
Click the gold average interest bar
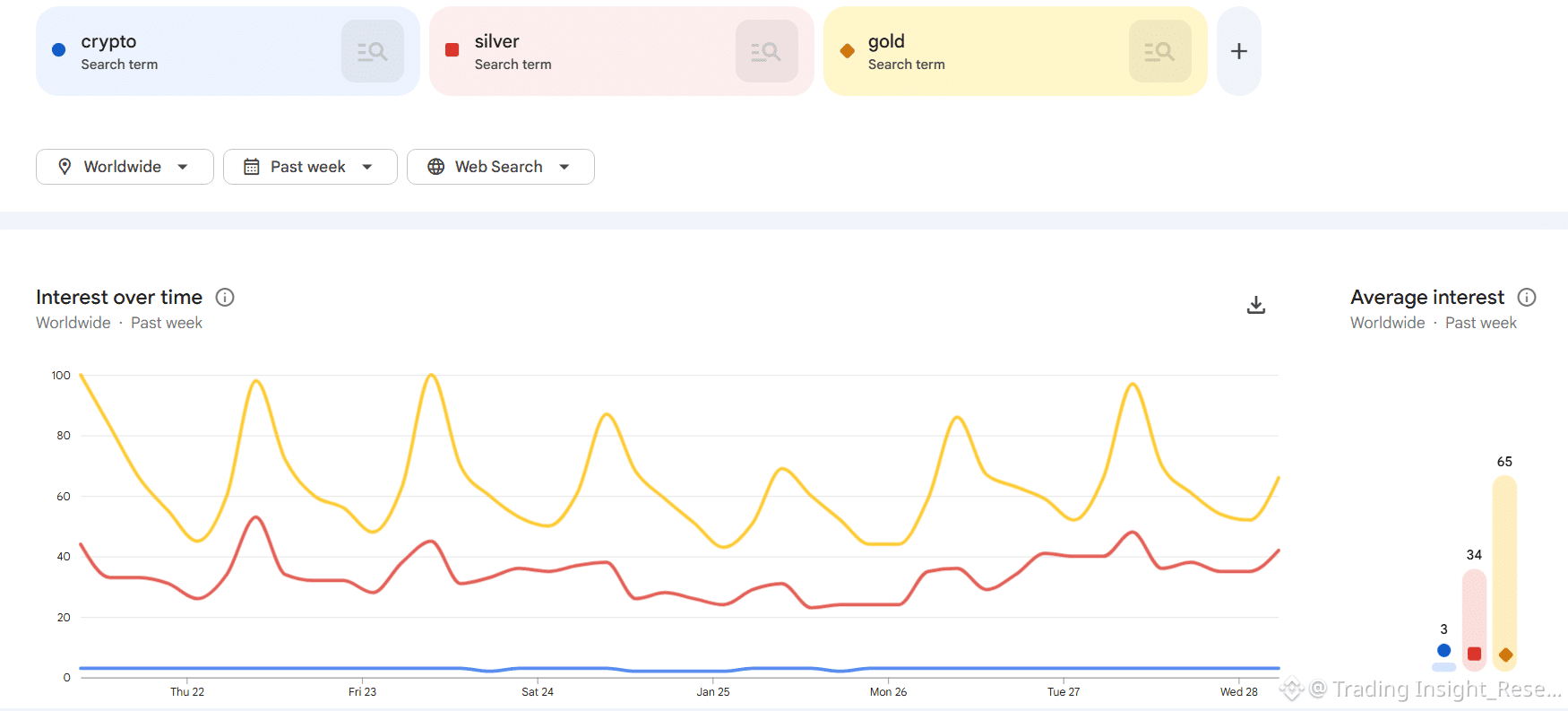(x=1504, y=572)
